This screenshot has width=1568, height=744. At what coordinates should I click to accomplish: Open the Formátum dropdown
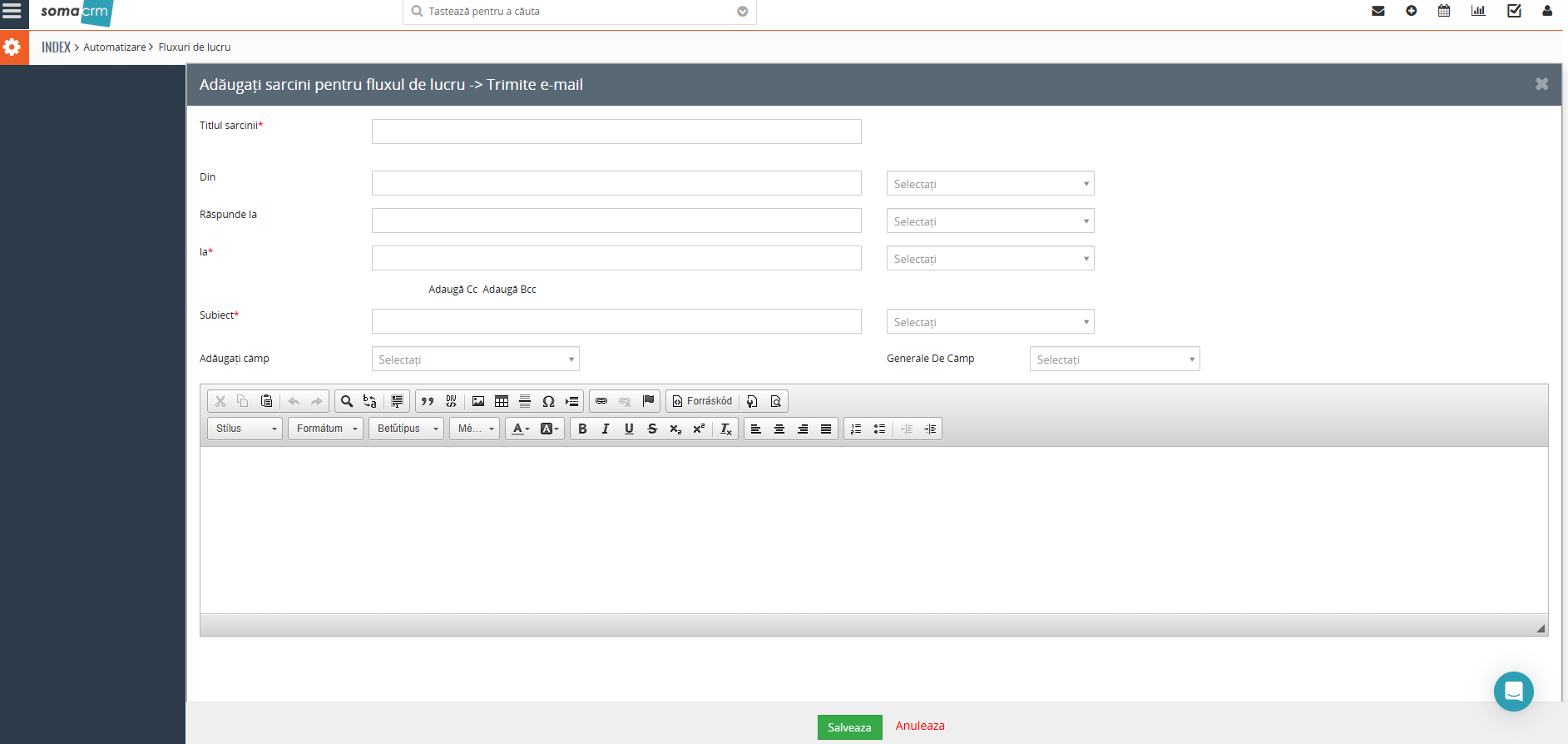tap(325, 429)
